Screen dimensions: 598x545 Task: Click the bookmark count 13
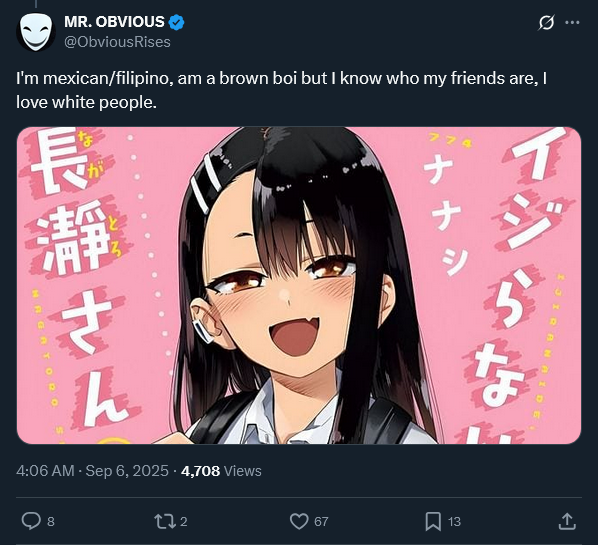[x=454, y=522]
